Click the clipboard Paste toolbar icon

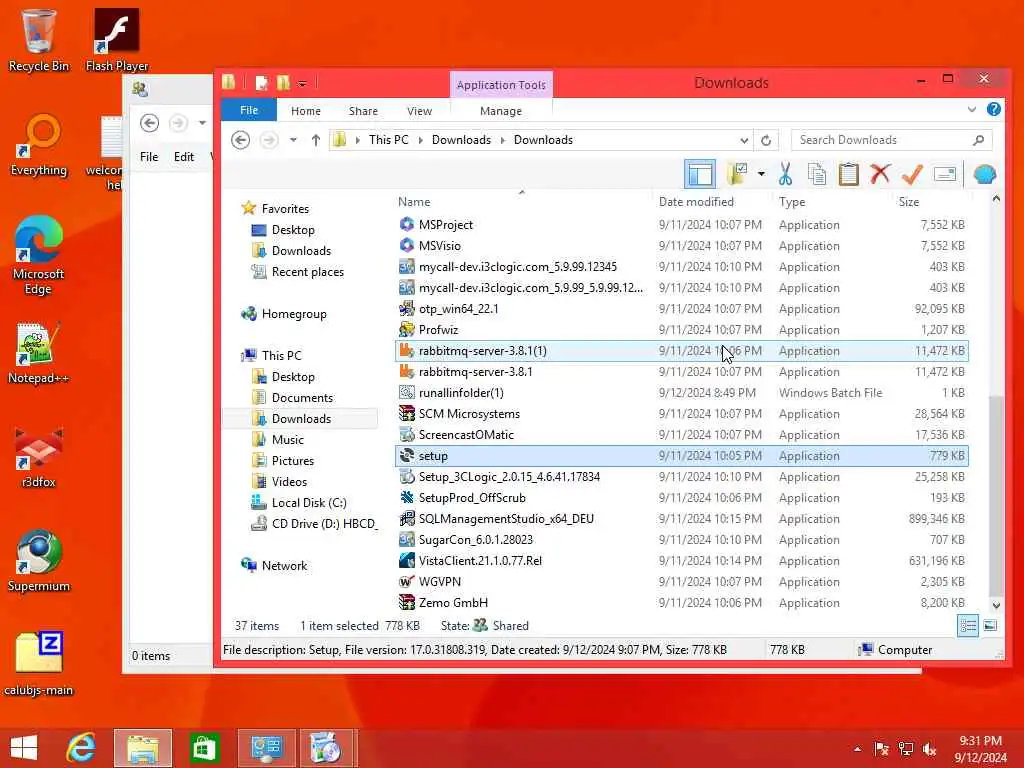click(x=848, y=174)
